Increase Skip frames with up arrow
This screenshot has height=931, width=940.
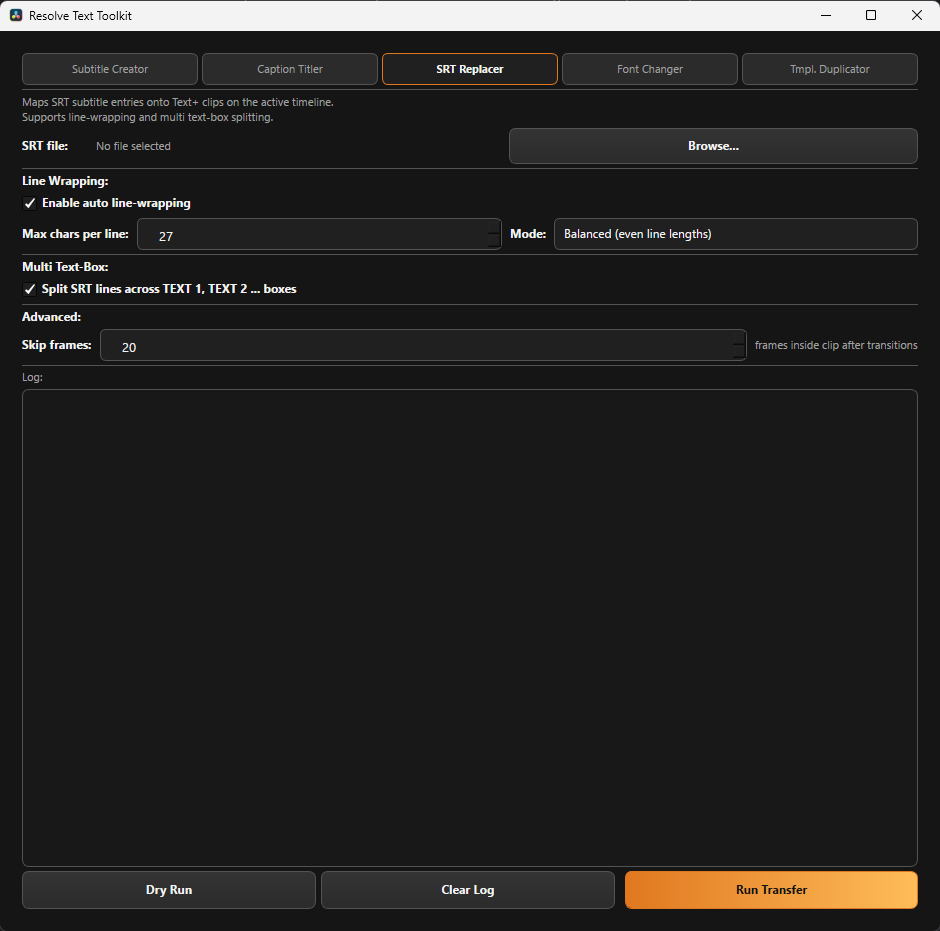tap(739, 338)
